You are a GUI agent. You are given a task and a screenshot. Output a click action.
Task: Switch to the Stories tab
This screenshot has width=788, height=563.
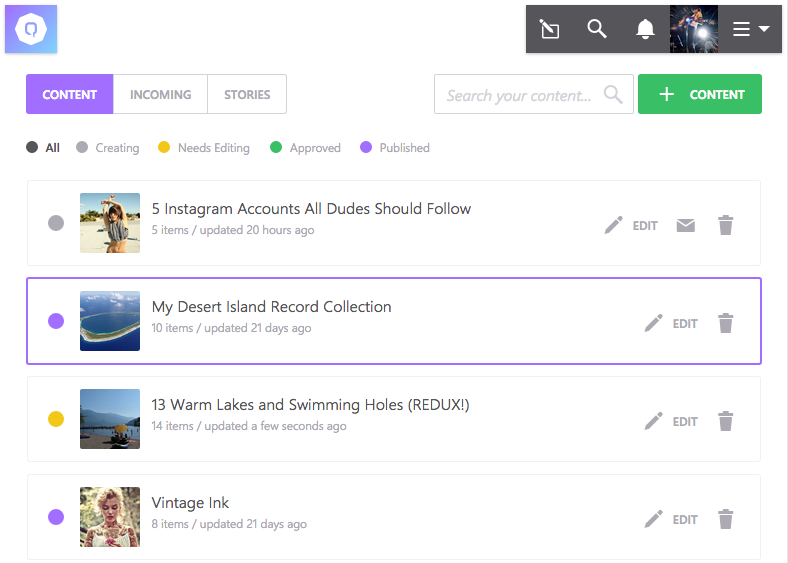(247, 95)
